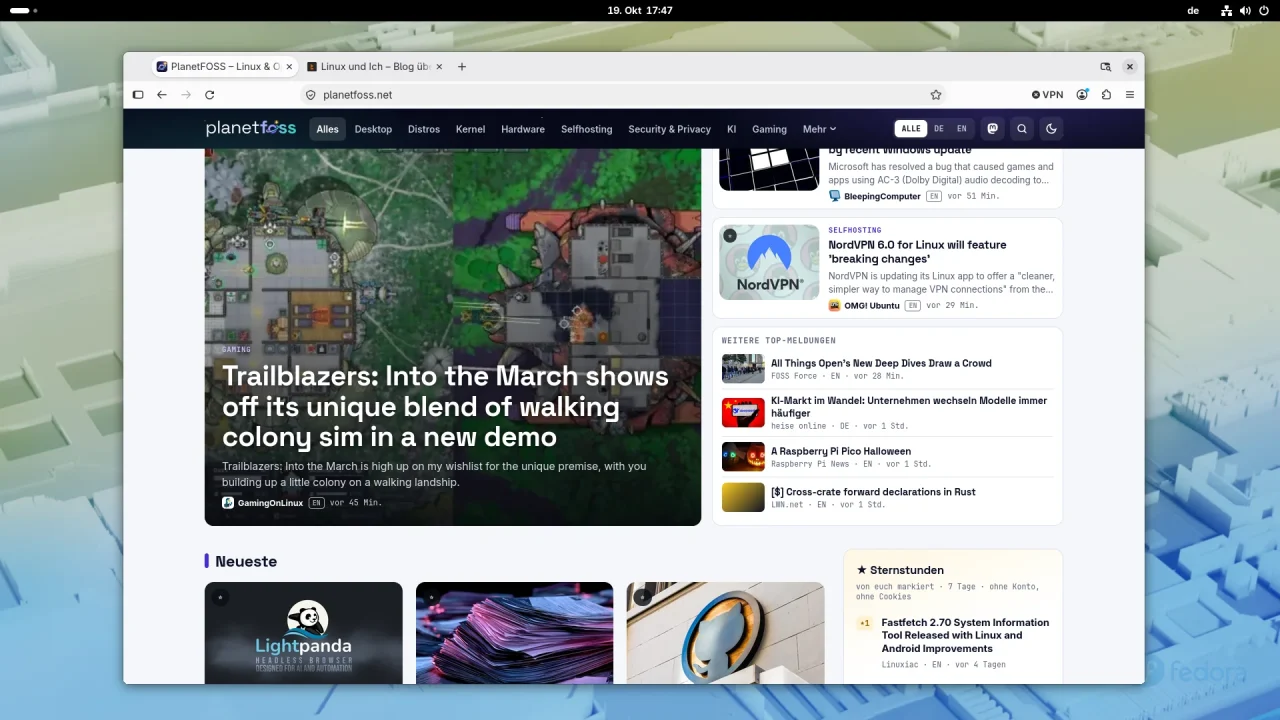Click the network icon in top bar
Viewport: 1280px width, 720px height.
[1226, 10]
